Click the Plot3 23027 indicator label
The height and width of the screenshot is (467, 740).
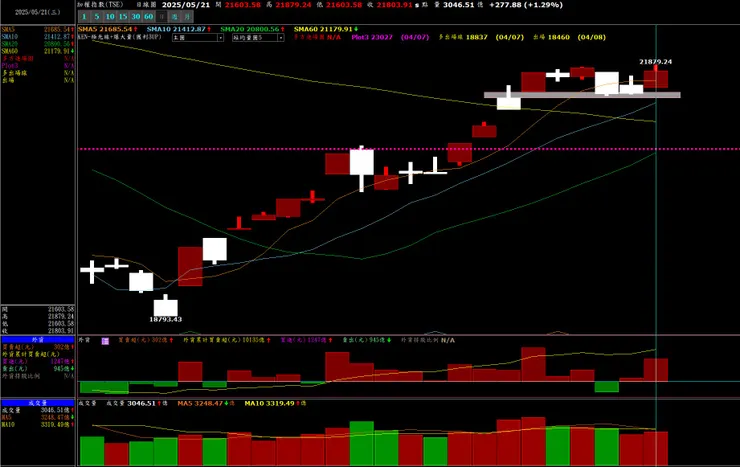tap(372, 37)
